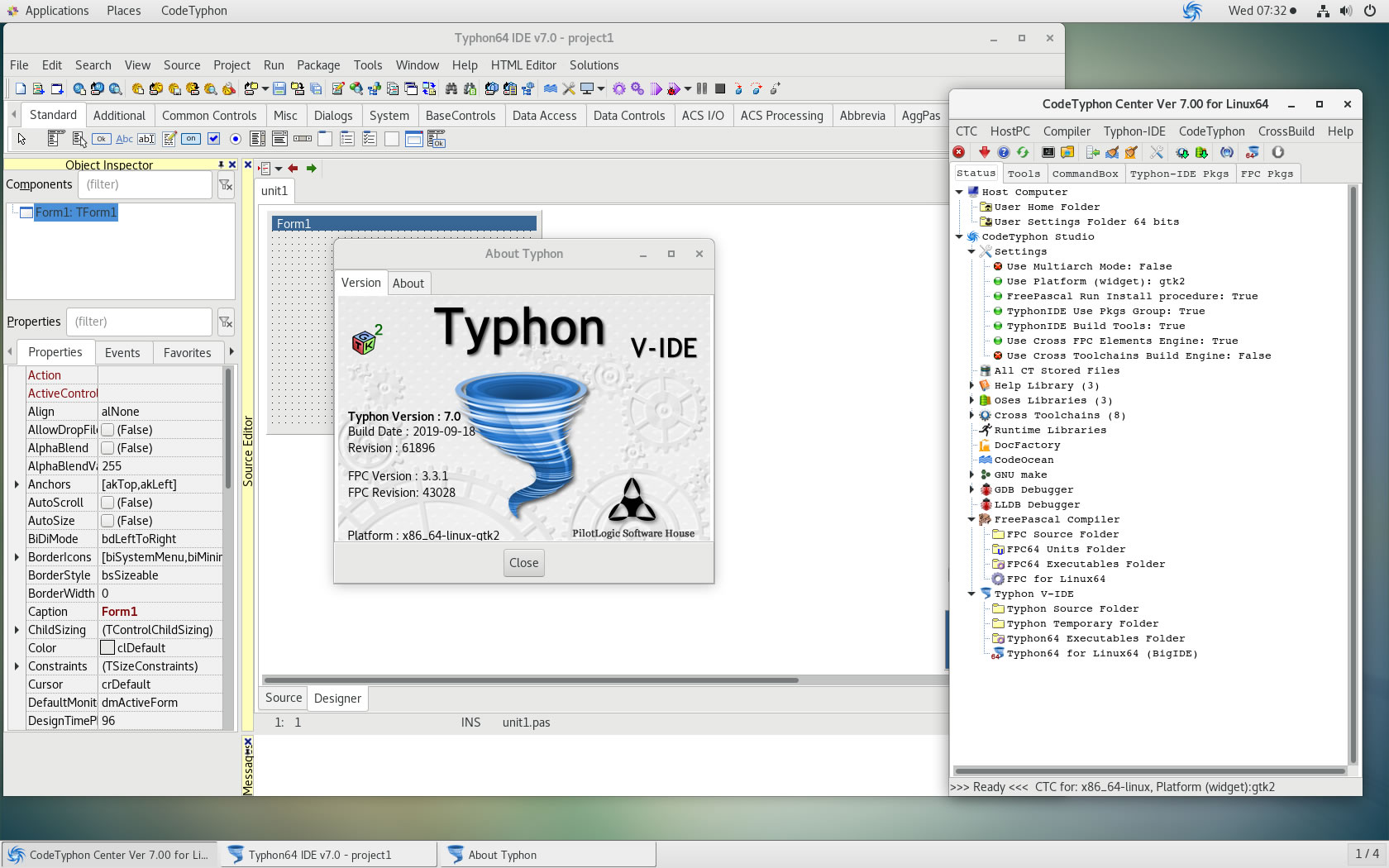Select the TRadioButton component icon in palette
The height and width of the screenshot is (868, 1389).
(x=236, y=139)
